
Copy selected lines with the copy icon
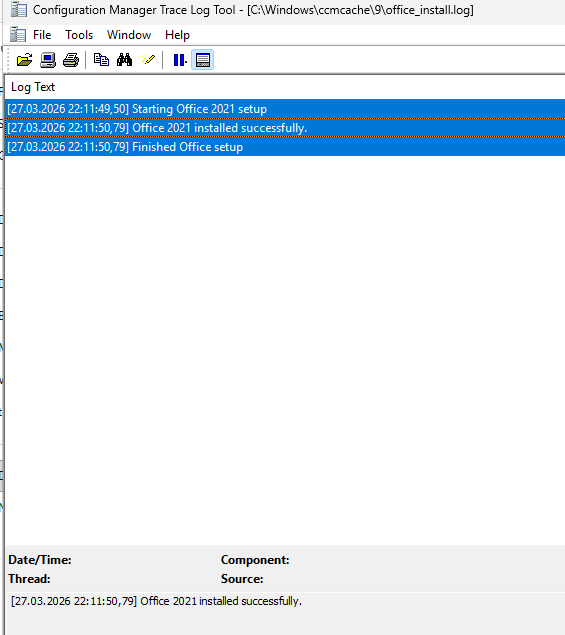coord(101,60)
